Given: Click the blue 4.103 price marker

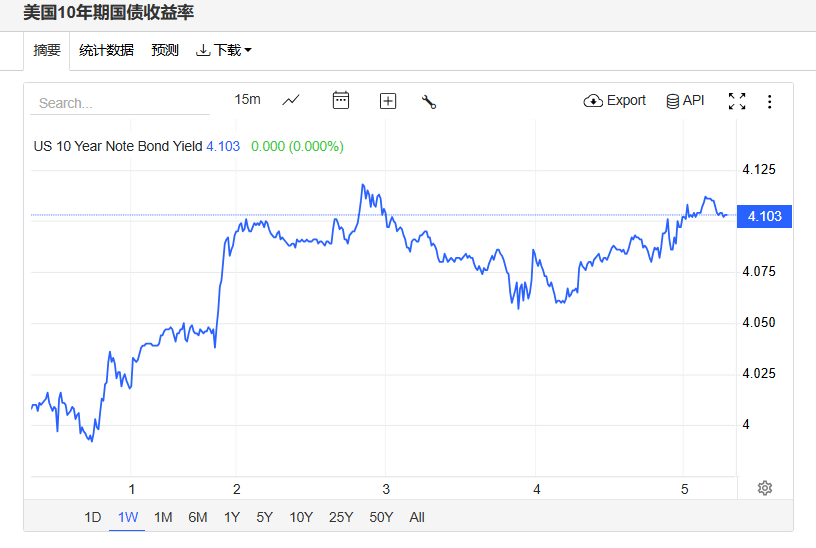Looking at the screenshot, I should click(764, 216).
